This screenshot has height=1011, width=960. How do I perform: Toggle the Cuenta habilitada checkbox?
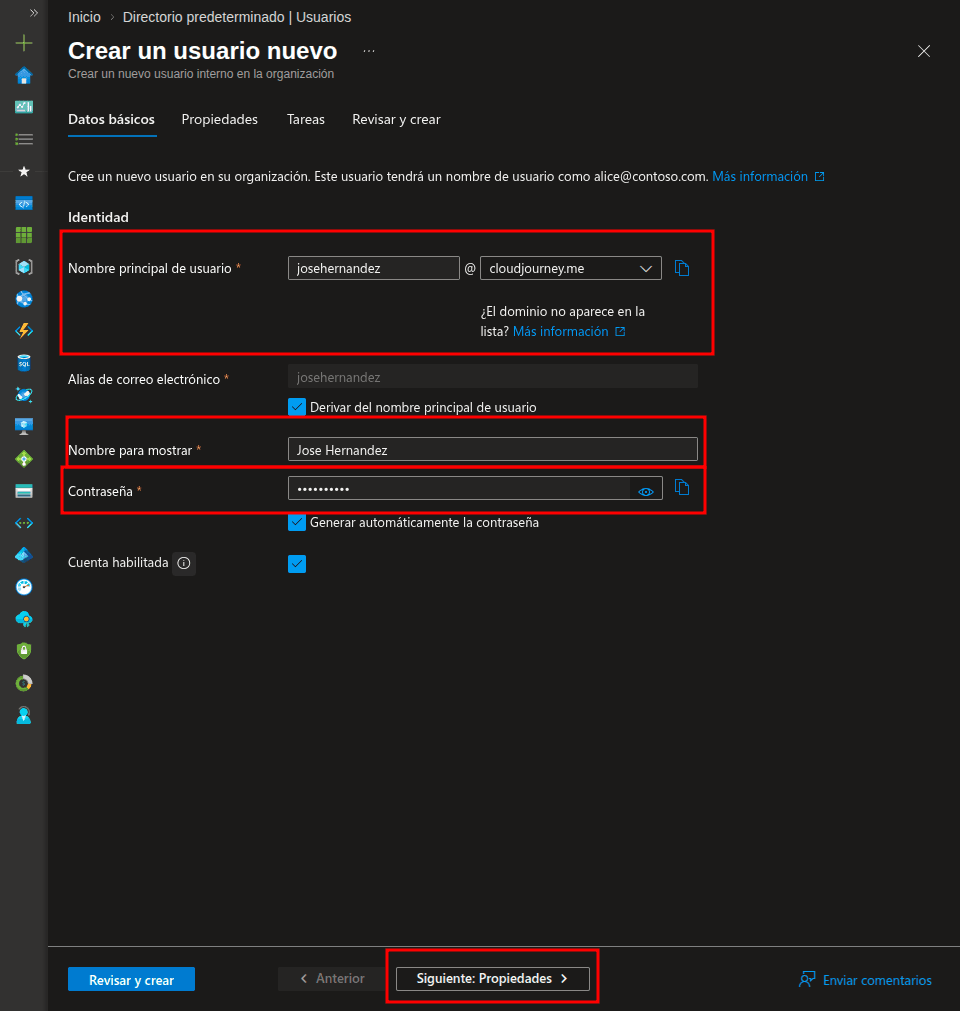click(297, 564)
